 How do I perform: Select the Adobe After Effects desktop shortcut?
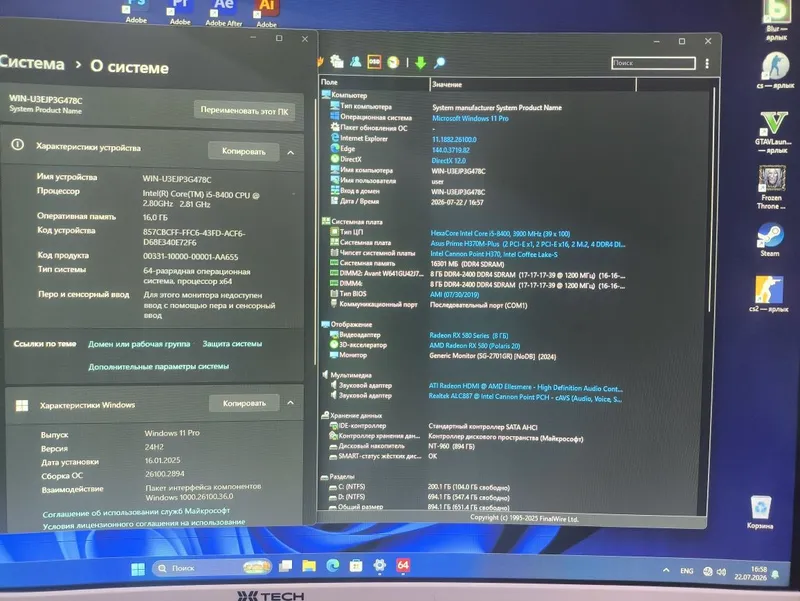click(223, 12)
